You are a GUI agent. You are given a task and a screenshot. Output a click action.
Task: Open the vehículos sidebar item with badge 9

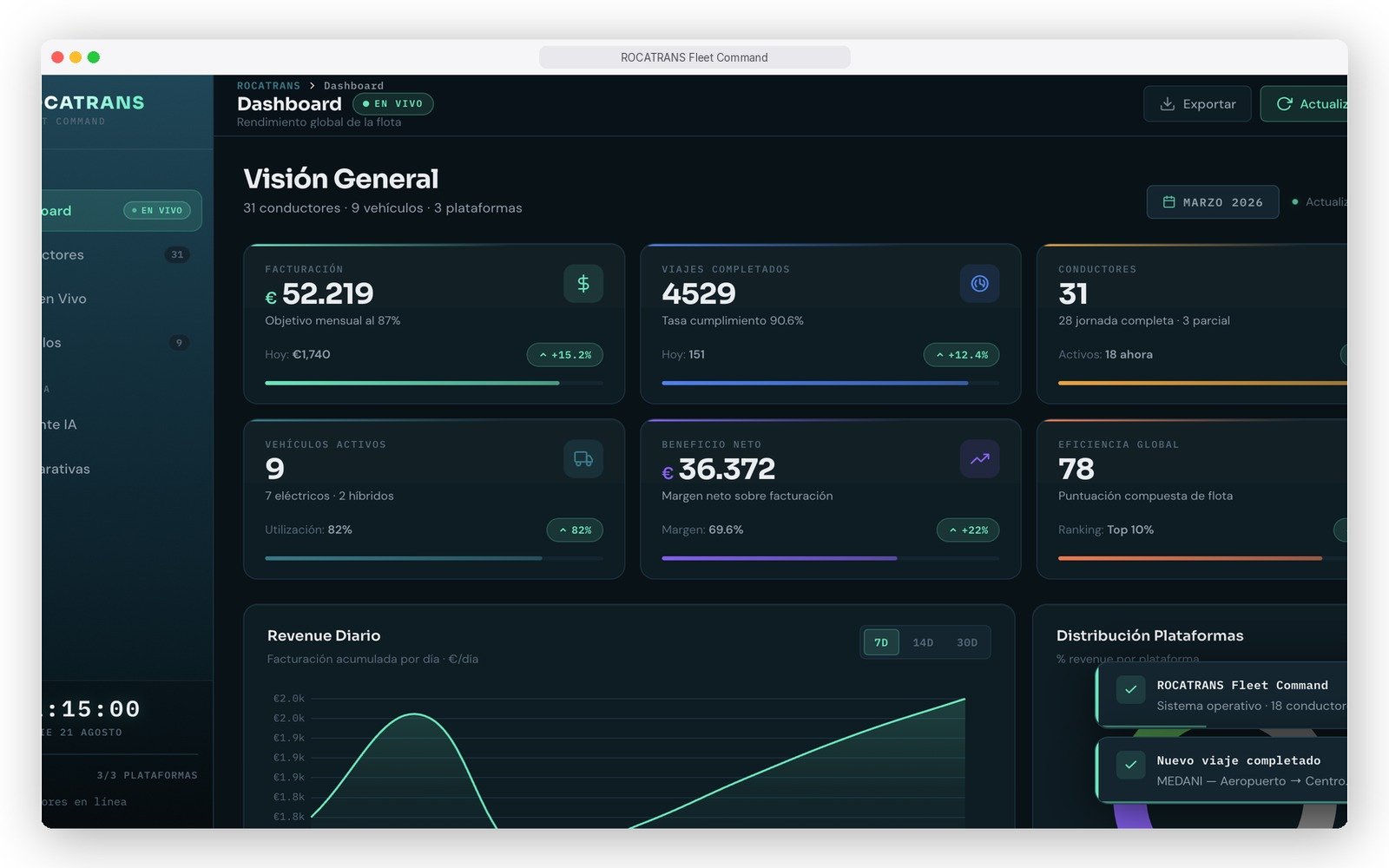122,343
